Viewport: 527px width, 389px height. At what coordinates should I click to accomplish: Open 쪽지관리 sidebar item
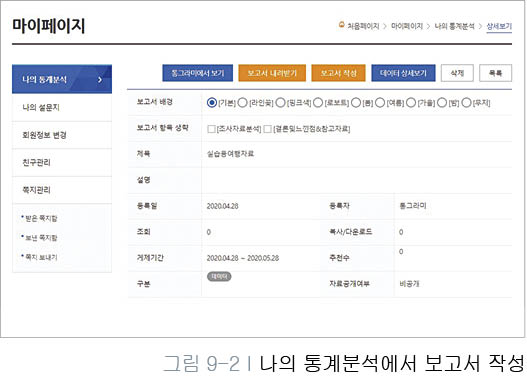coord(62,190)
